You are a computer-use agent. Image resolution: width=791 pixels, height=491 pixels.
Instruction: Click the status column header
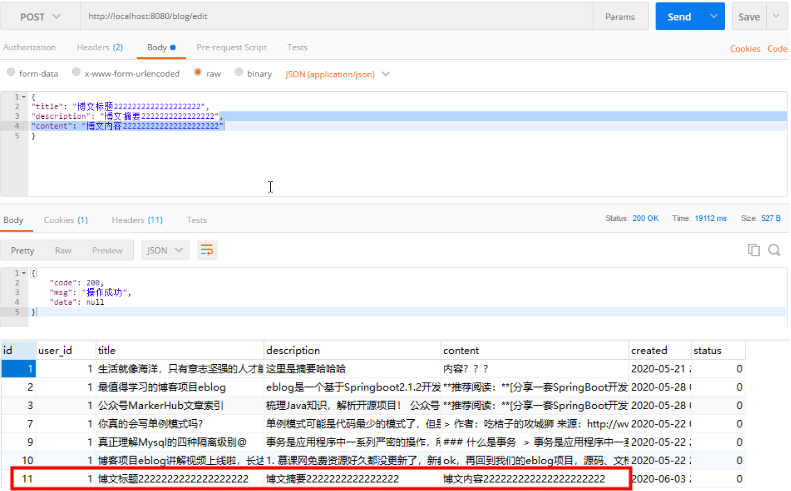click(718, 350)
